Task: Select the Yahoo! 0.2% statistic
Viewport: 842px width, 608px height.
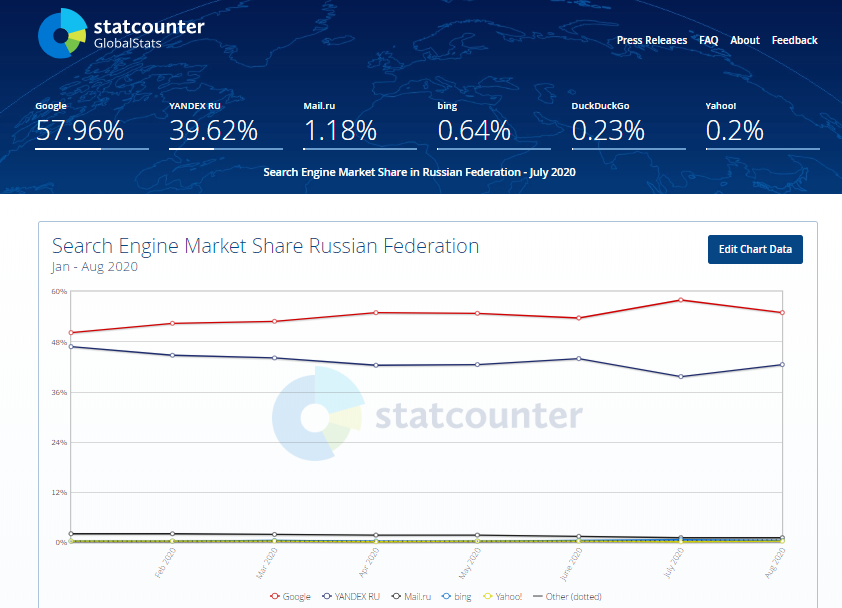Action: [763, 125]
